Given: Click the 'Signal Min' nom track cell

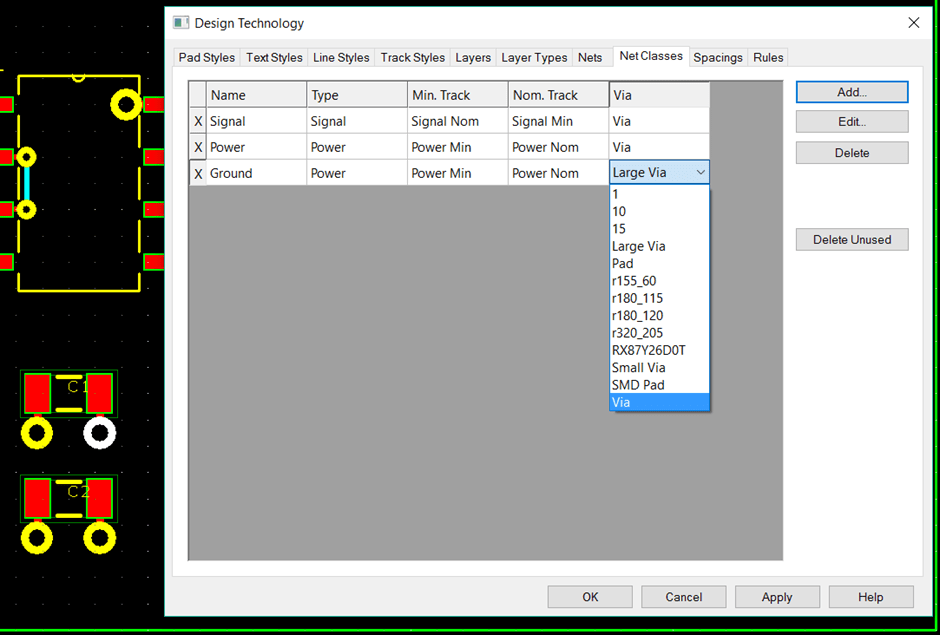Looking at the screenshot, I should point(559,122).
